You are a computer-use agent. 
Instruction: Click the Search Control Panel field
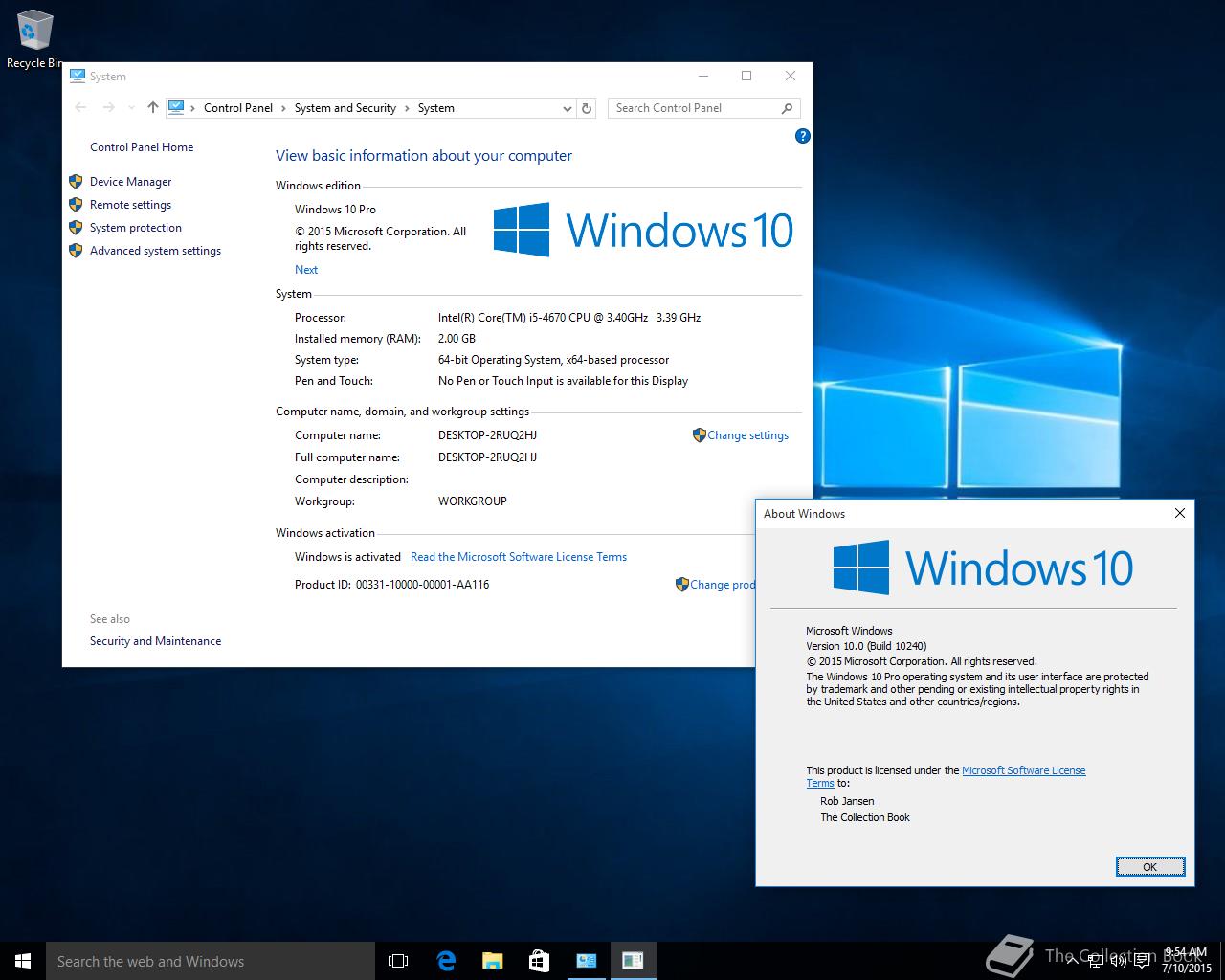(695, 108)
